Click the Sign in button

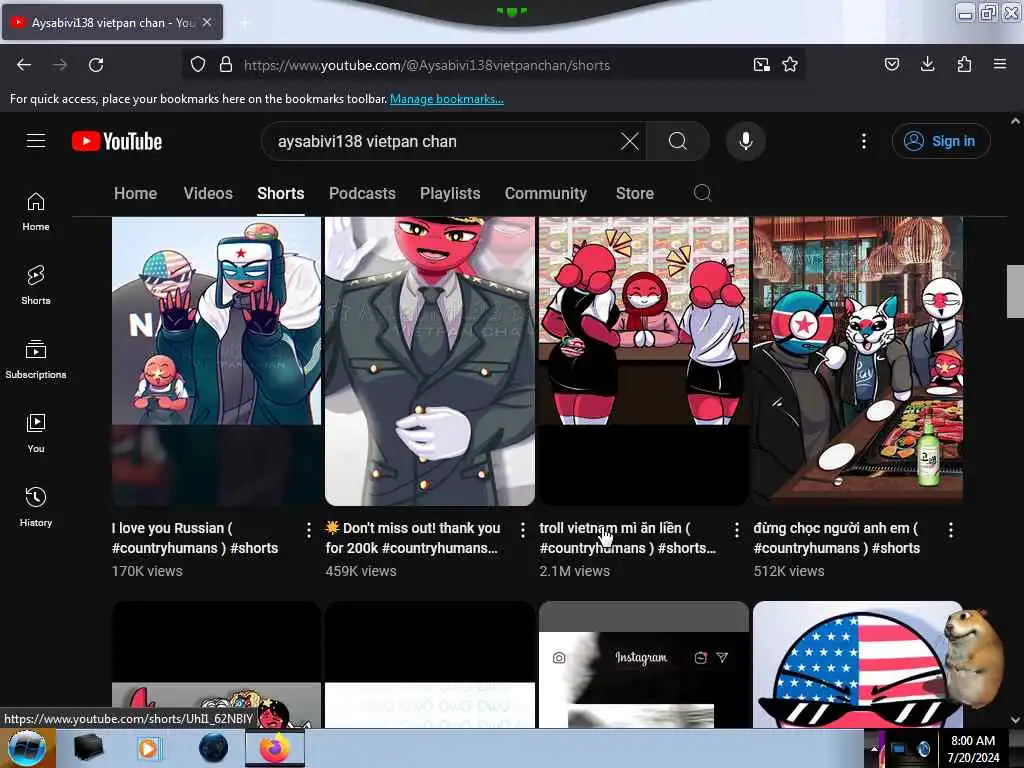(x=941, y=141)
